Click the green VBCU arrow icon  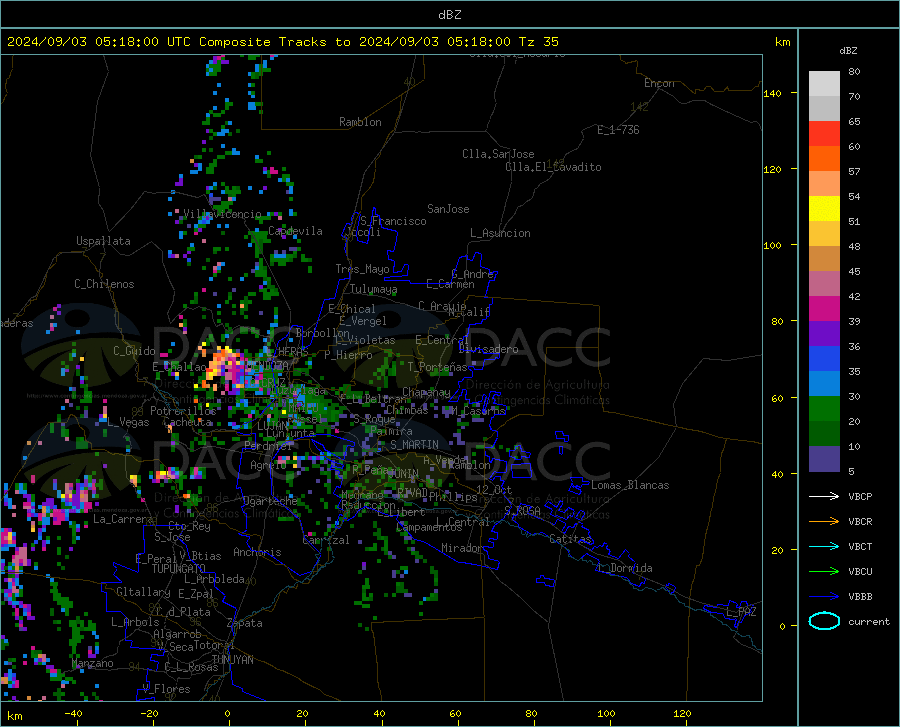click(x=824, y=571)
